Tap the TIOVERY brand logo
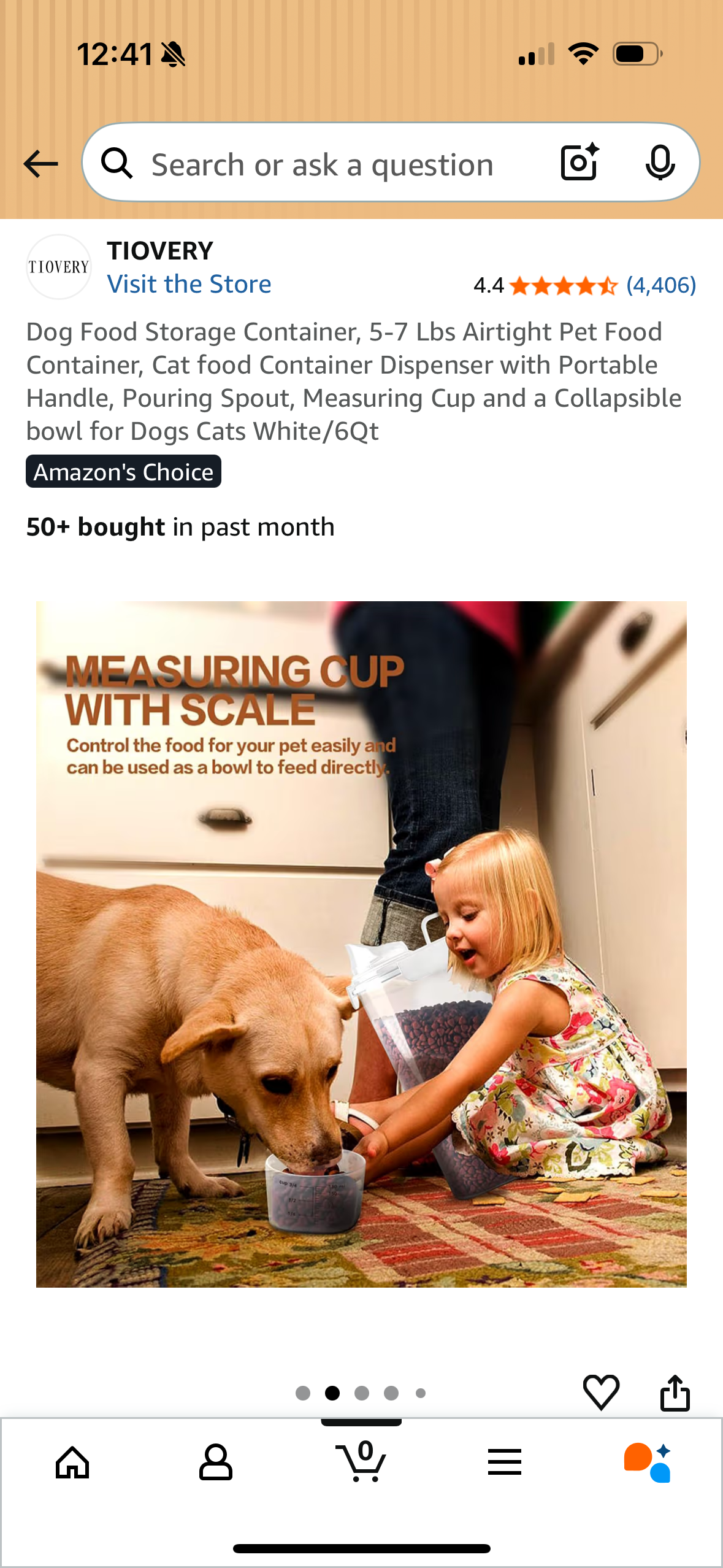Screen dimensions: 723x1568 [59, 267]
